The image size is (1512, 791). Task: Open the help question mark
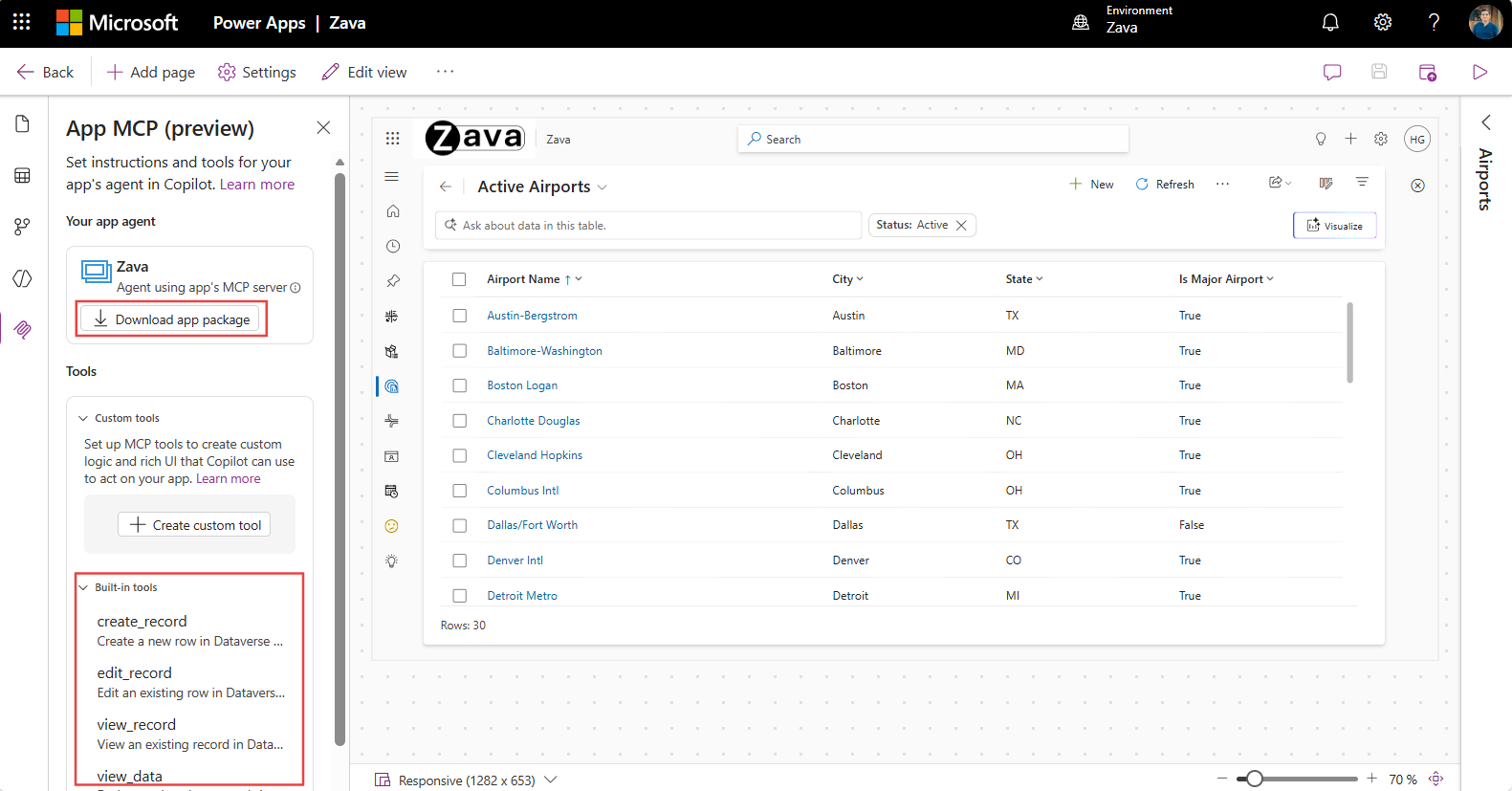(1434, 22)
